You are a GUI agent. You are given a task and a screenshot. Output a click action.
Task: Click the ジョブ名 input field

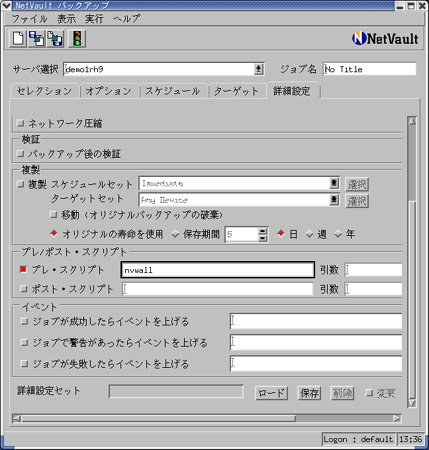370,69
